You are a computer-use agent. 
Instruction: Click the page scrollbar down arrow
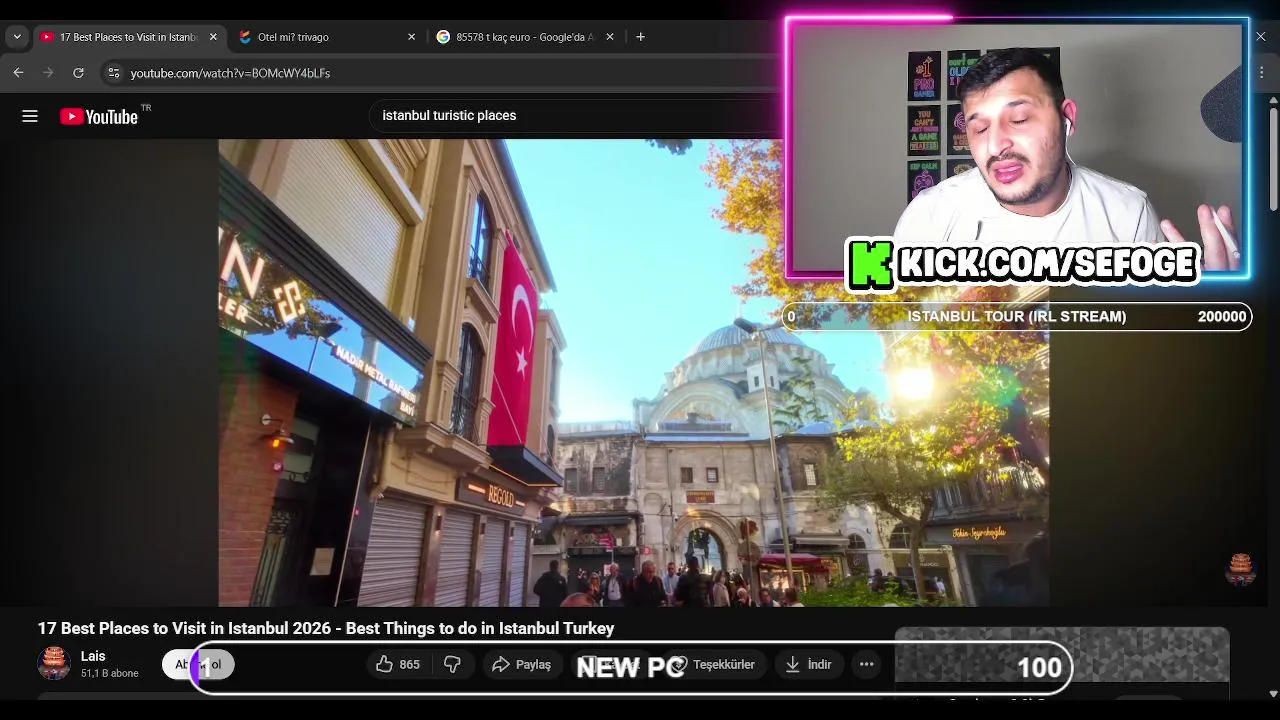[x=1273, y=693]
